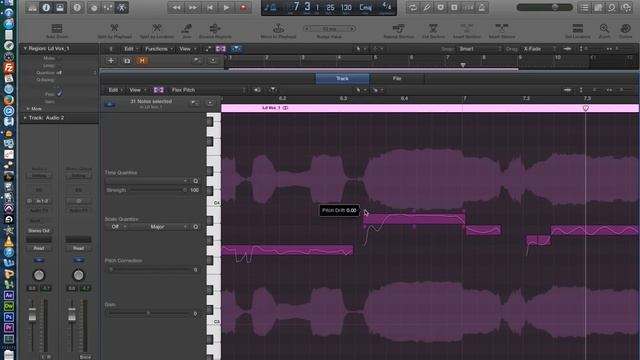Open the List Editors button
The width and height of the screenshot is (640, 360).
tap(584, 7)
